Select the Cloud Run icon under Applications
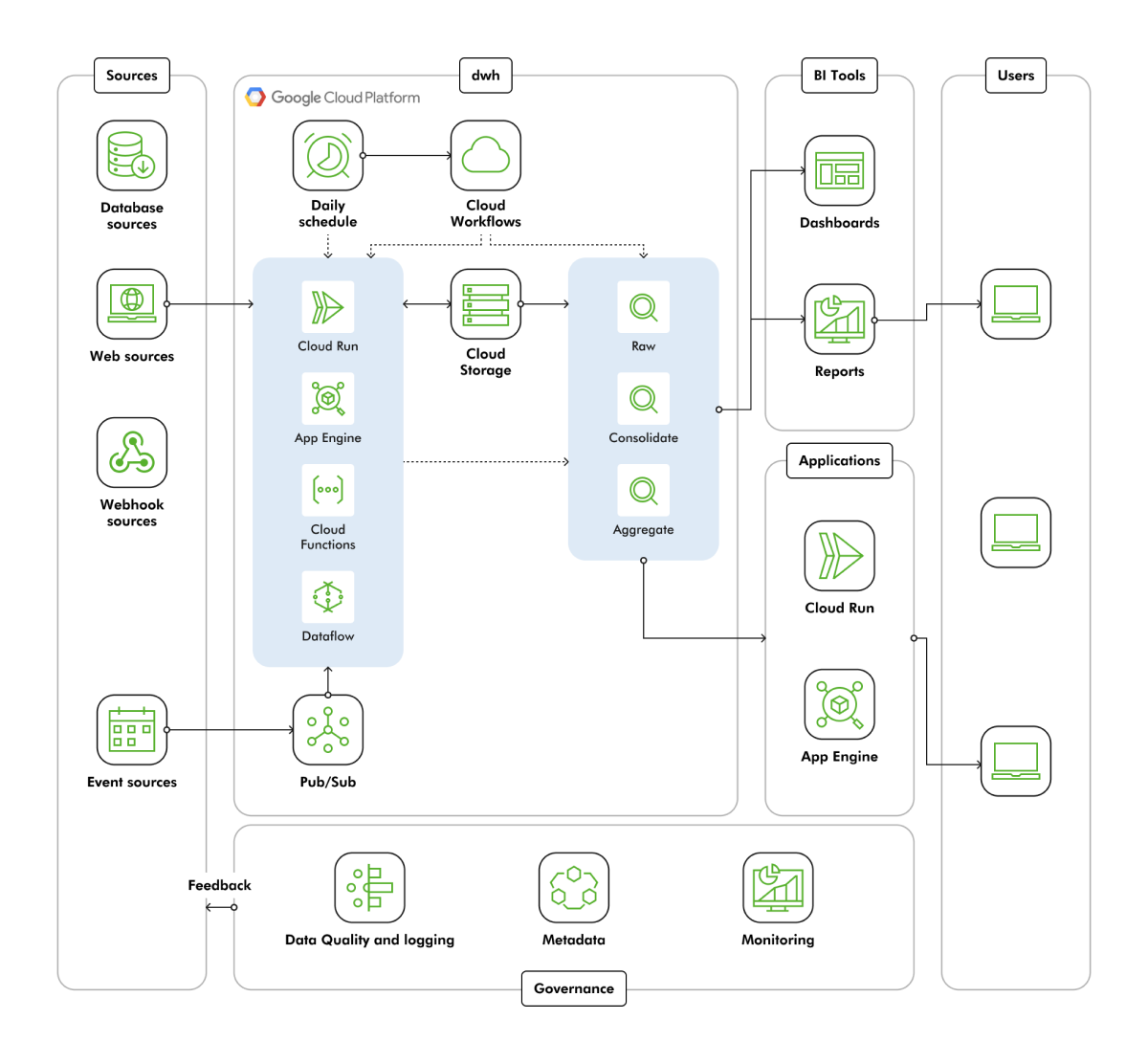The height and width of the screenshot is (1064, 1148). (x=840, y=555)
